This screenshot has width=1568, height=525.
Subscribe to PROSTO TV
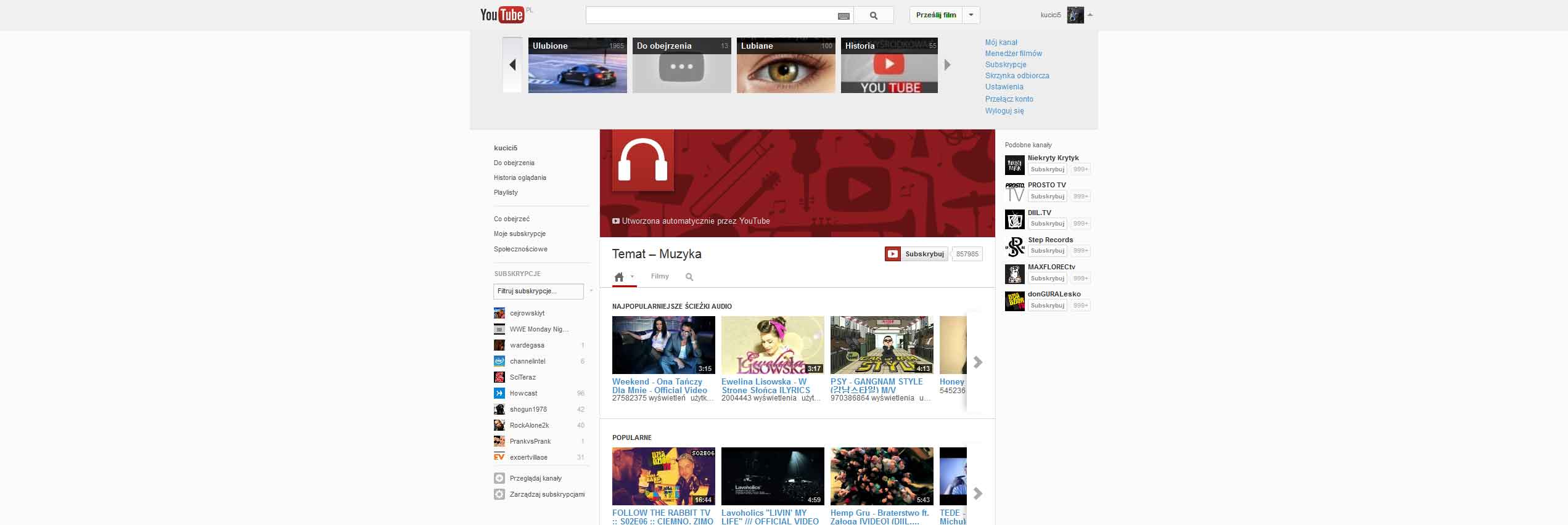tap(1048, 197)
